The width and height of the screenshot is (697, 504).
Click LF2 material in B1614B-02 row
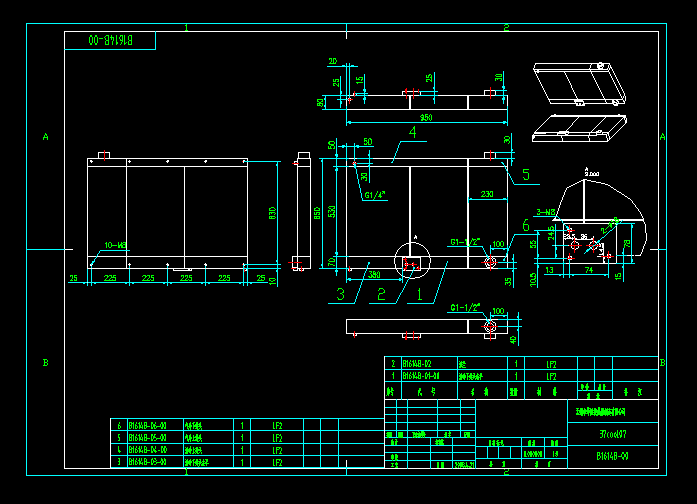tap(551, 364)
